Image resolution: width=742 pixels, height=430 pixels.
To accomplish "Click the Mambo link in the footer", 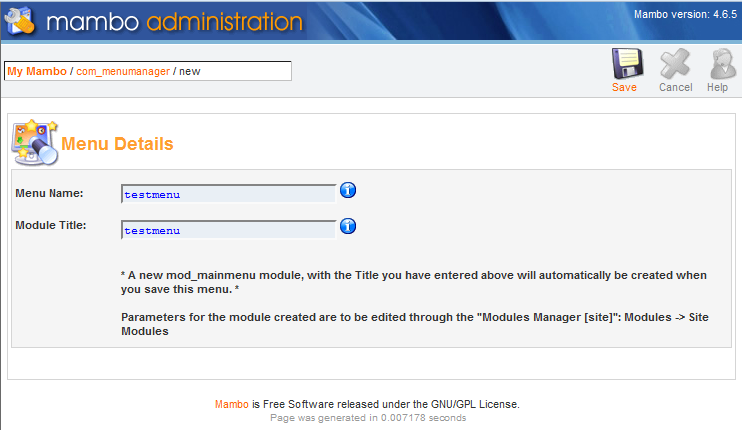I will tap(231, 404).
